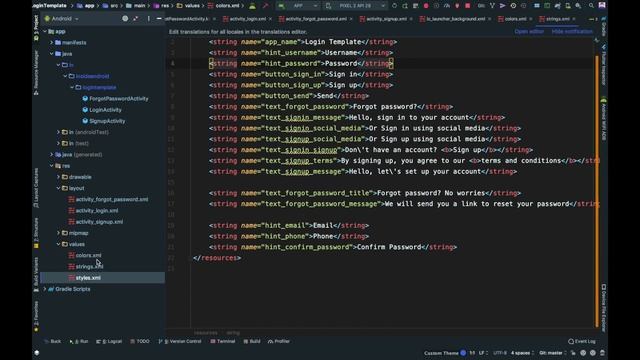The image size is (640, 360).
Task: Open Version Control tool window
Action: pyautogui.click(x=180, y=341)
